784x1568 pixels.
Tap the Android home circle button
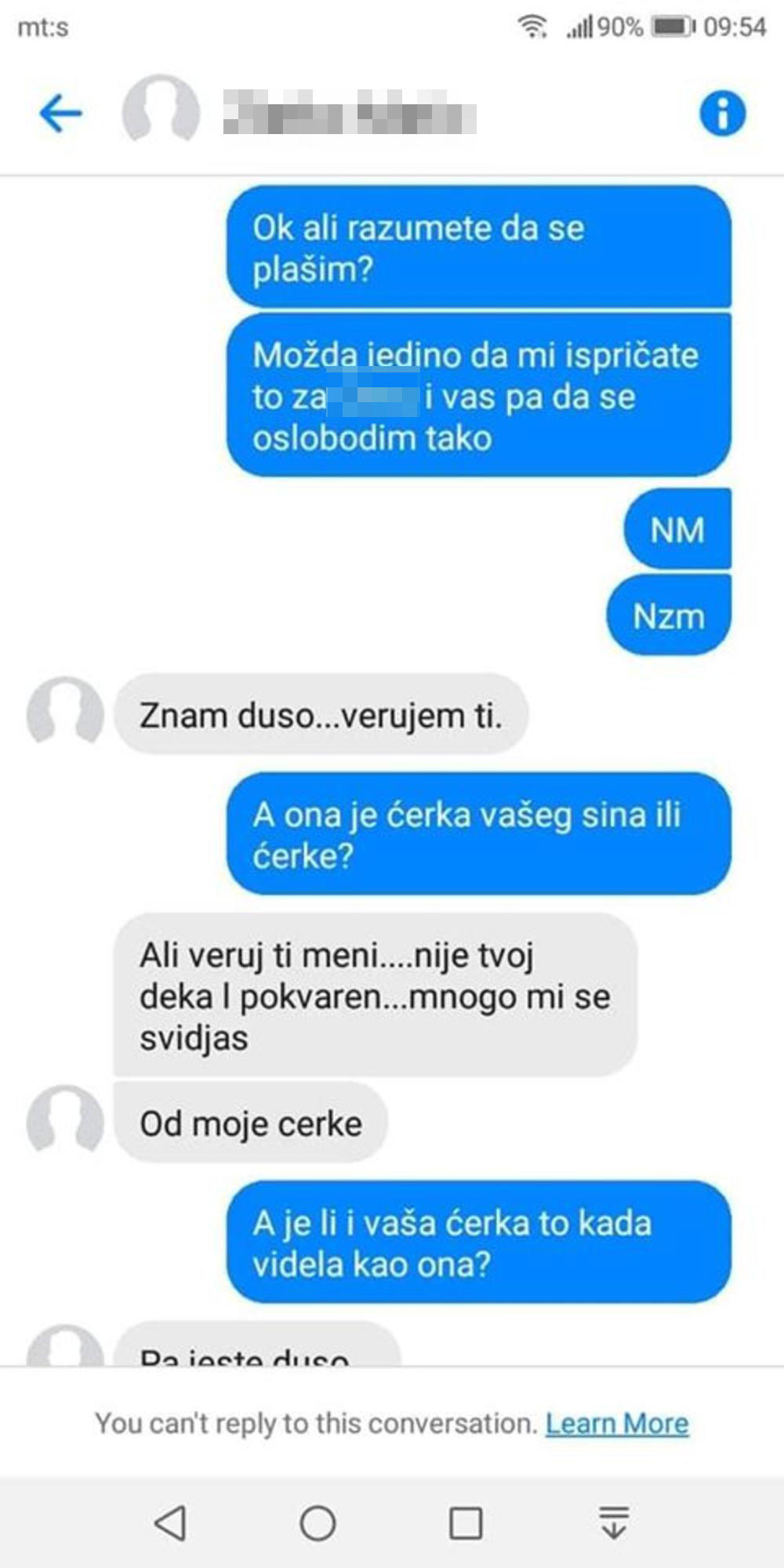point(318,1523)
